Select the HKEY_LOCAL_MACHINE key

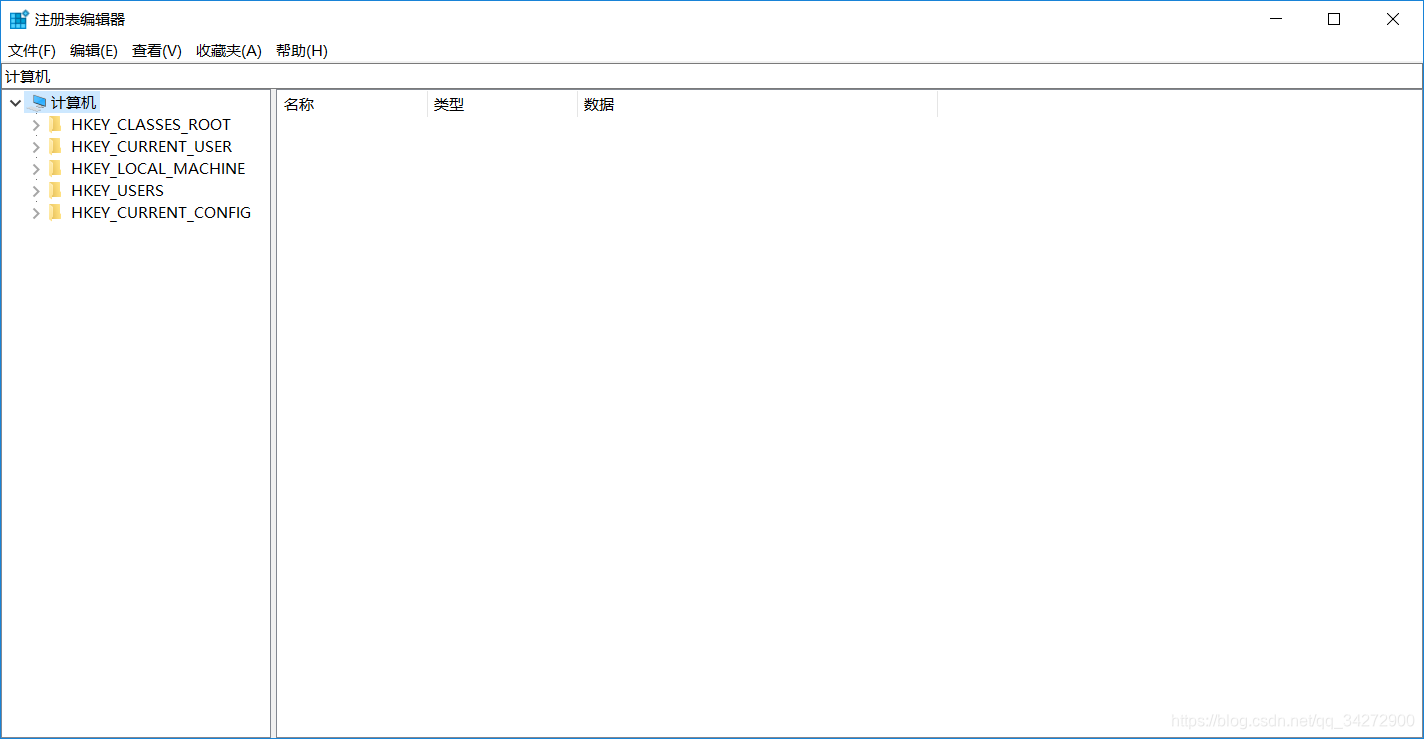pos(158,169)
